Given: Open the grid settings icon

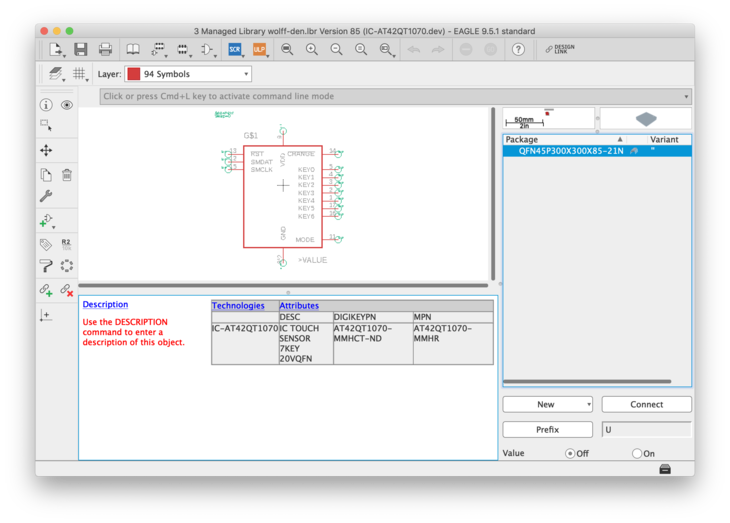Looking at the screenshot, I should tap(80, 74).
